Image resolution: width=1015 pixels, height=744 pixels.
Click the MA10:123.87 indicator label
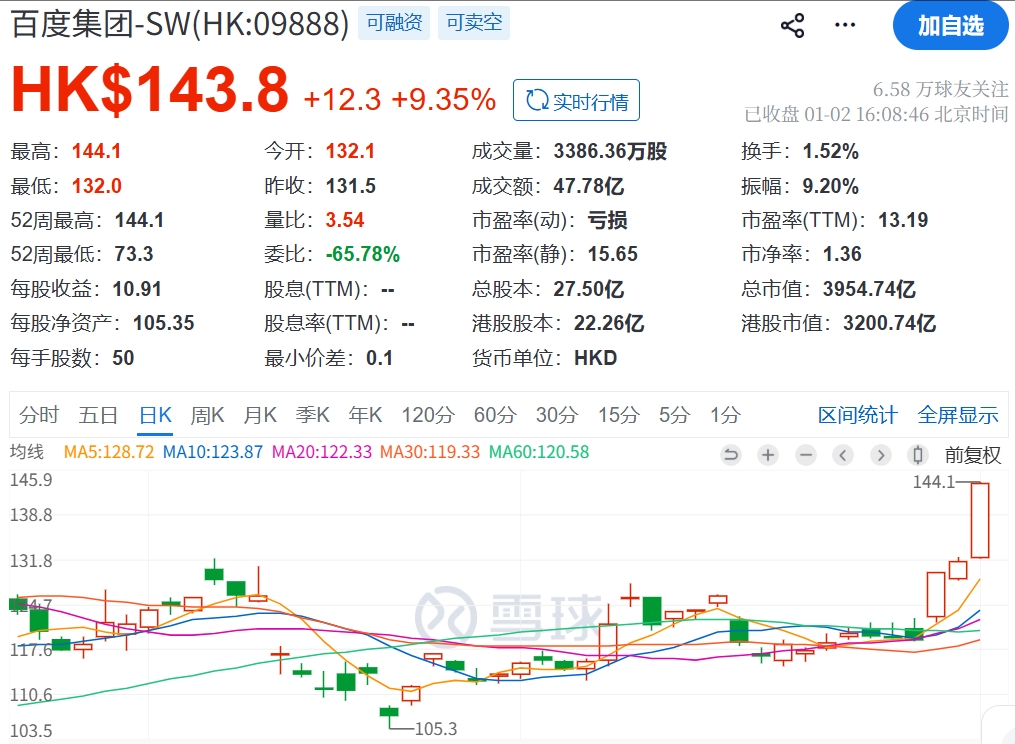[213, 451]
